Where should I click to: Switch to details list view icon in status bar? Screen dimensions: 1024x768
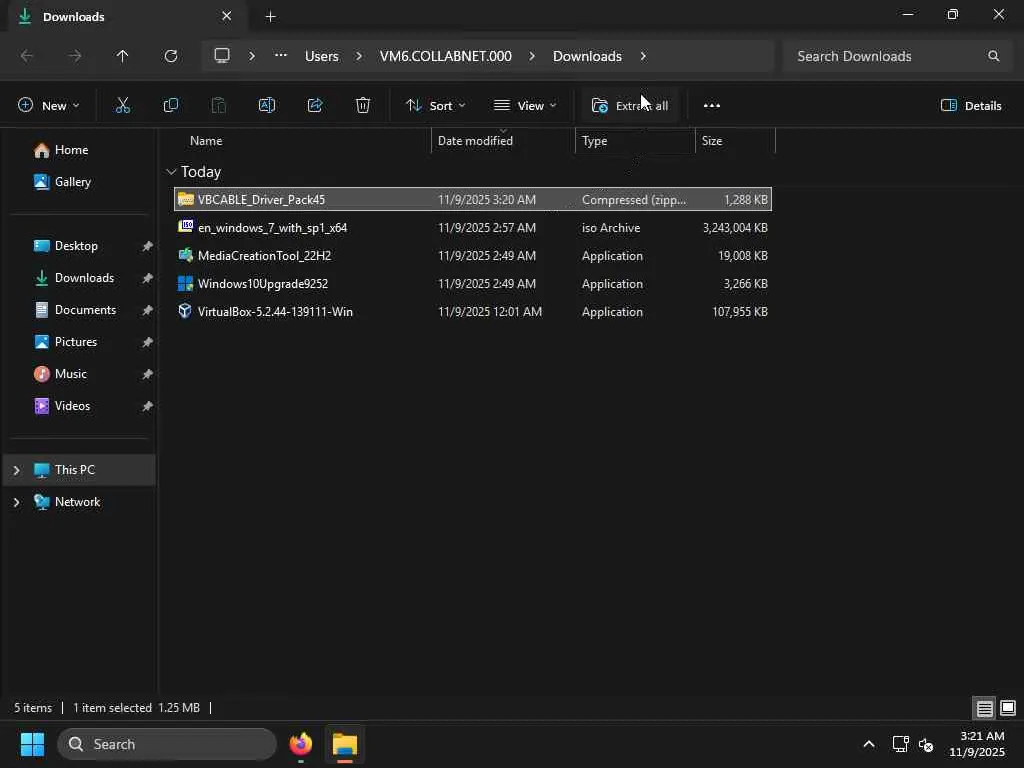984,708
